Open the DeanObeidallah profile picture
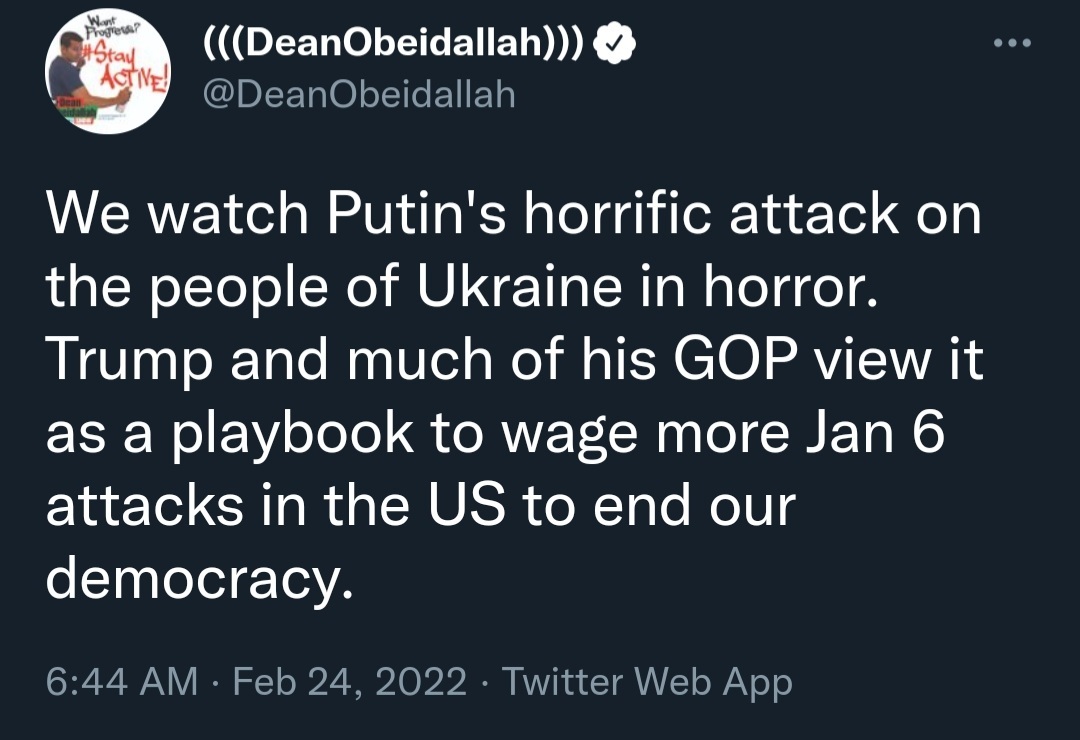This screenshot has height=740, width=1080. click(x=109, y=73)
